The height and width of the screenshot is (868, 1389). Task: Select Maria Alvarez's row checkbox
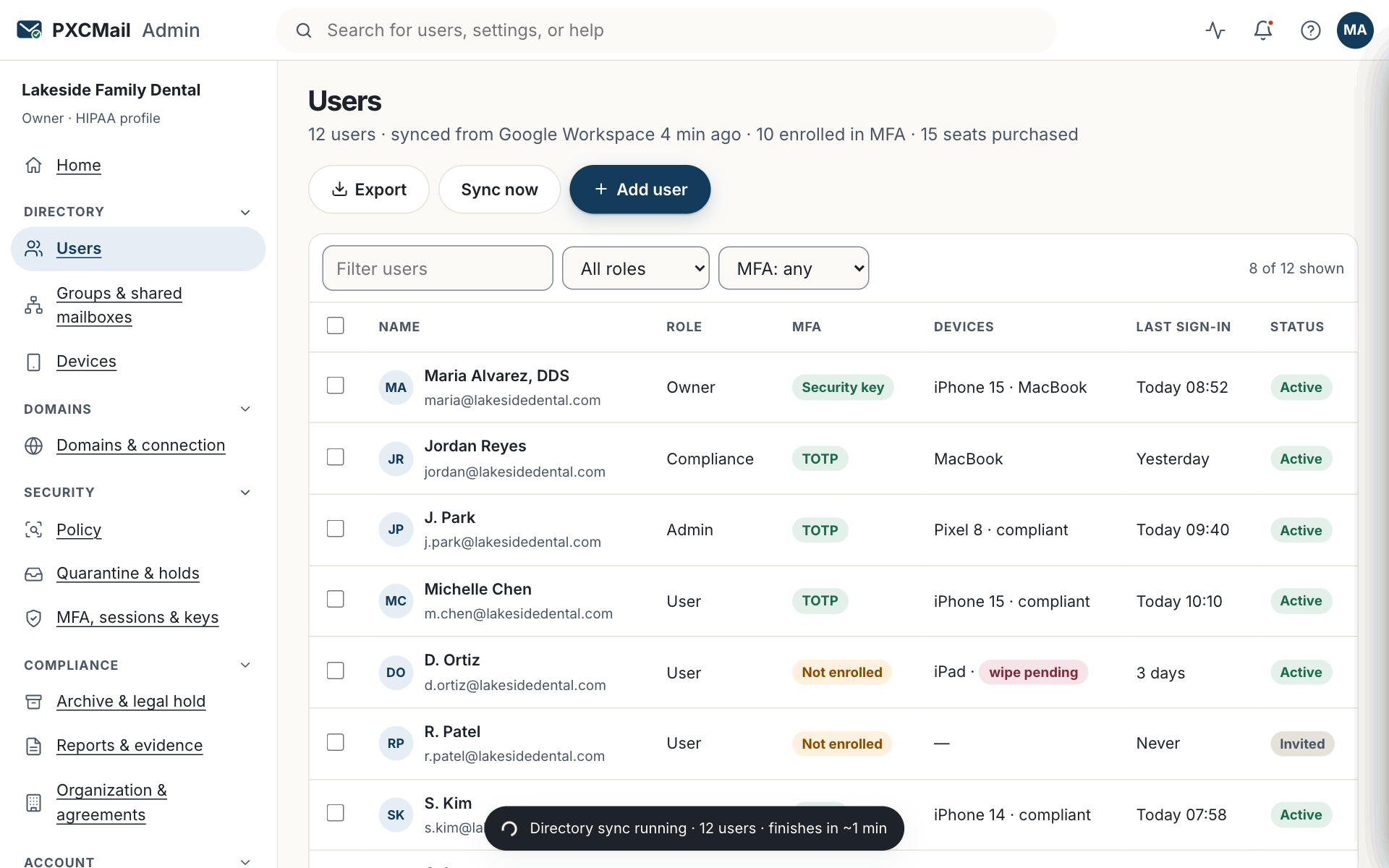tap(335, 386)
